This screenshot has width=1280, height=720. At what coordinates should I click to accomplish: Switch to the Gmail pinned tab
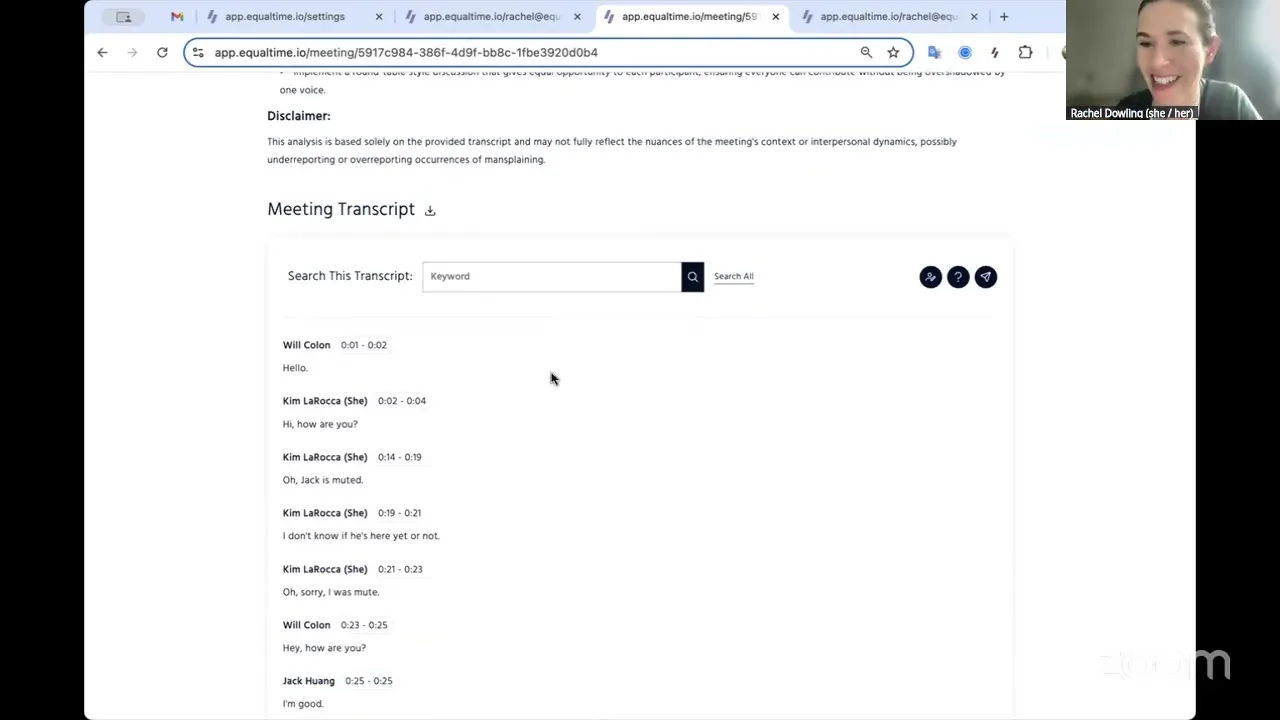point(177,16)
